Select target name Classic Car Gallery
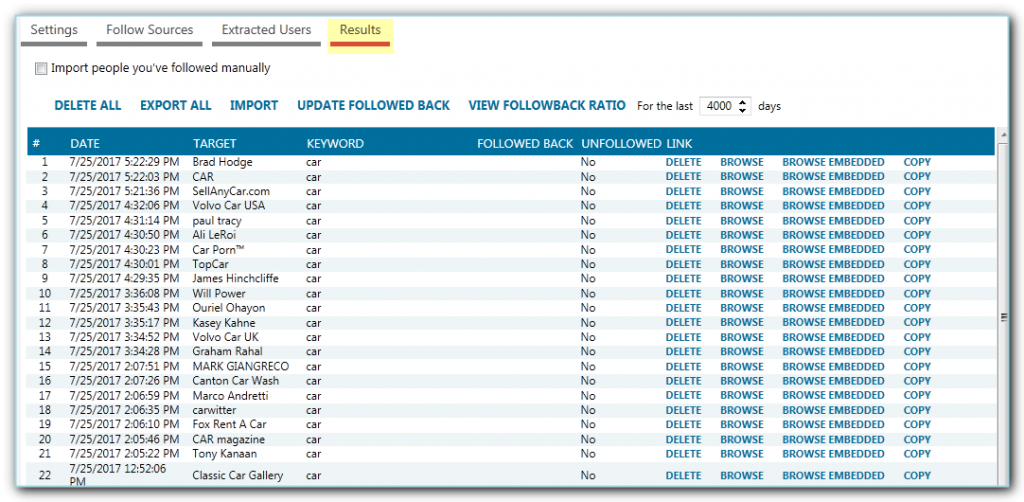The height and width of the screenshot is (502, 1024). [238, 476]
